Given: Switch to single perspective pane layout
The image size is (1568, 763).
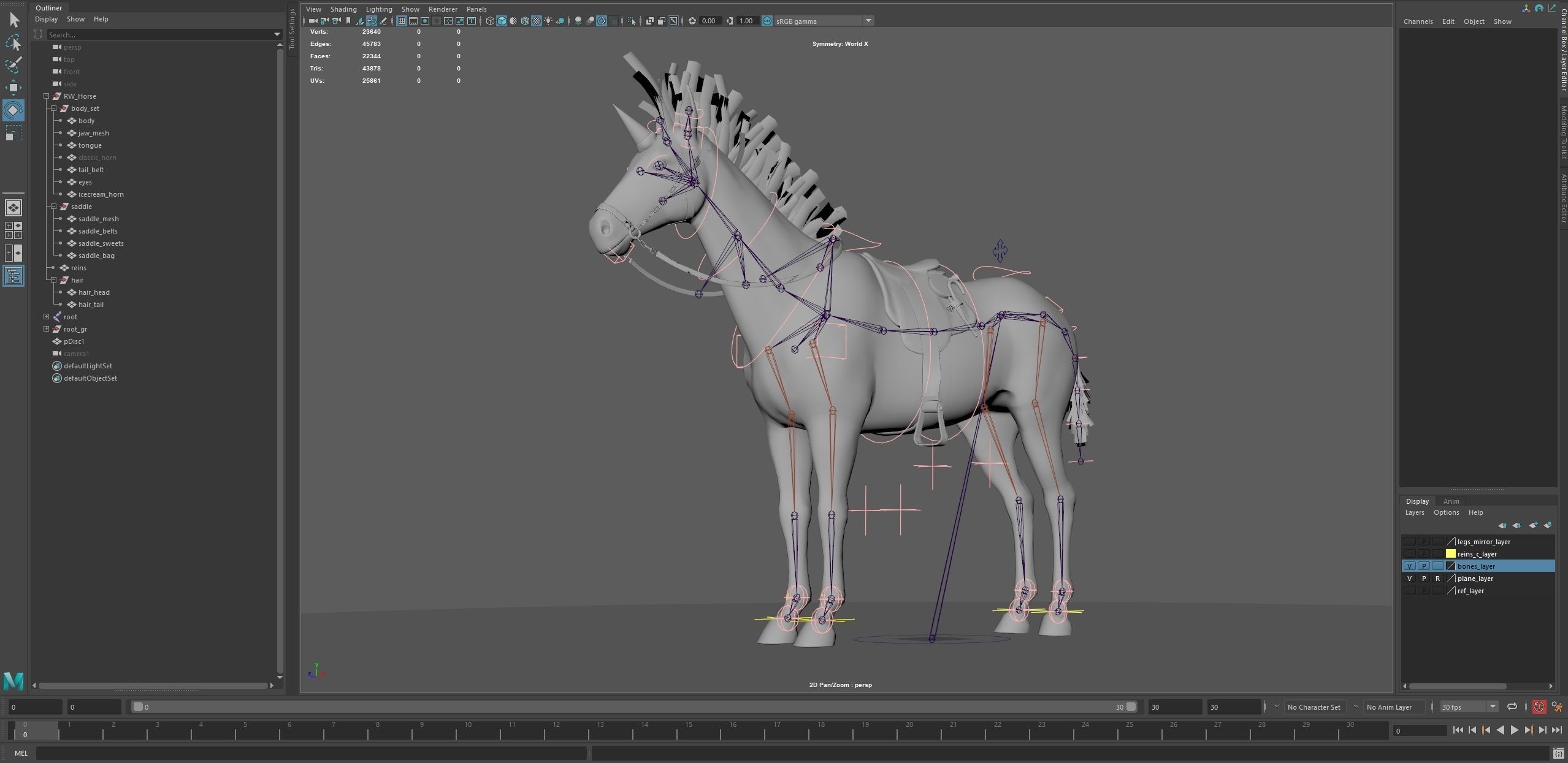Looking at the screenshot, I should pos(13,208).
